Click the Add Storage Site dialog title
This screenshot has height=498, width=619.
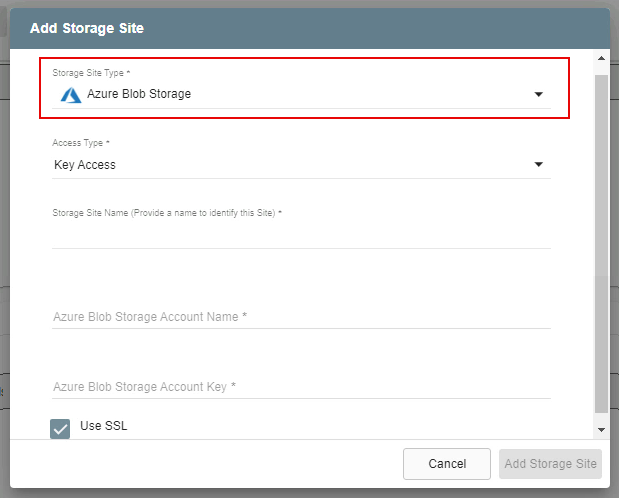pyautogui.click(x=87, y=28)
